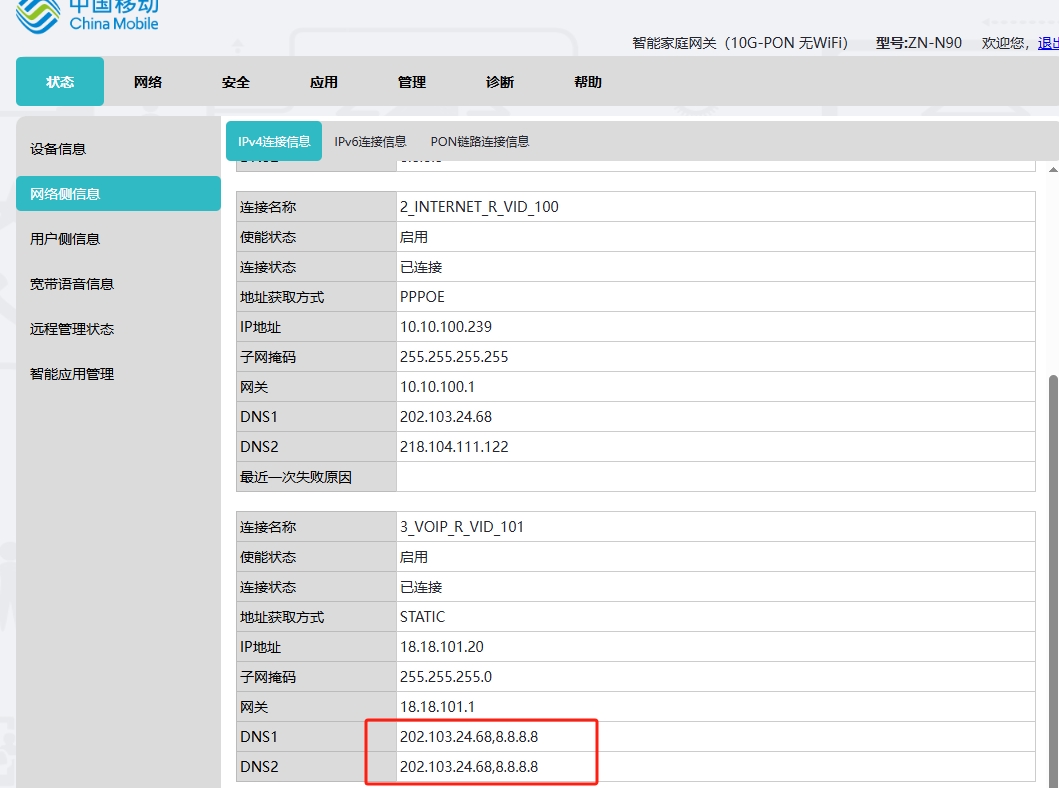Click subnet mask 255.255.255.0
1059x788 pixels.
(446, 677)
